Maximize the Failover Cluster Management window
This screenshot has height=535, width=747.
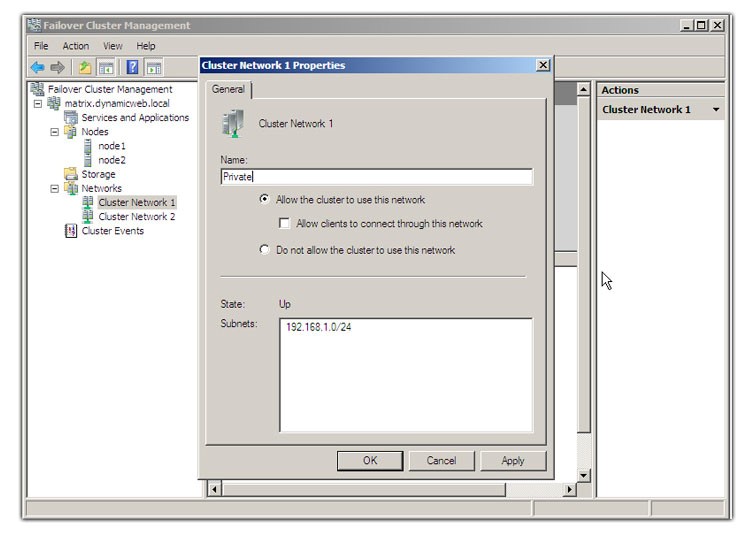pyautogui.click(x=701, y=25)
